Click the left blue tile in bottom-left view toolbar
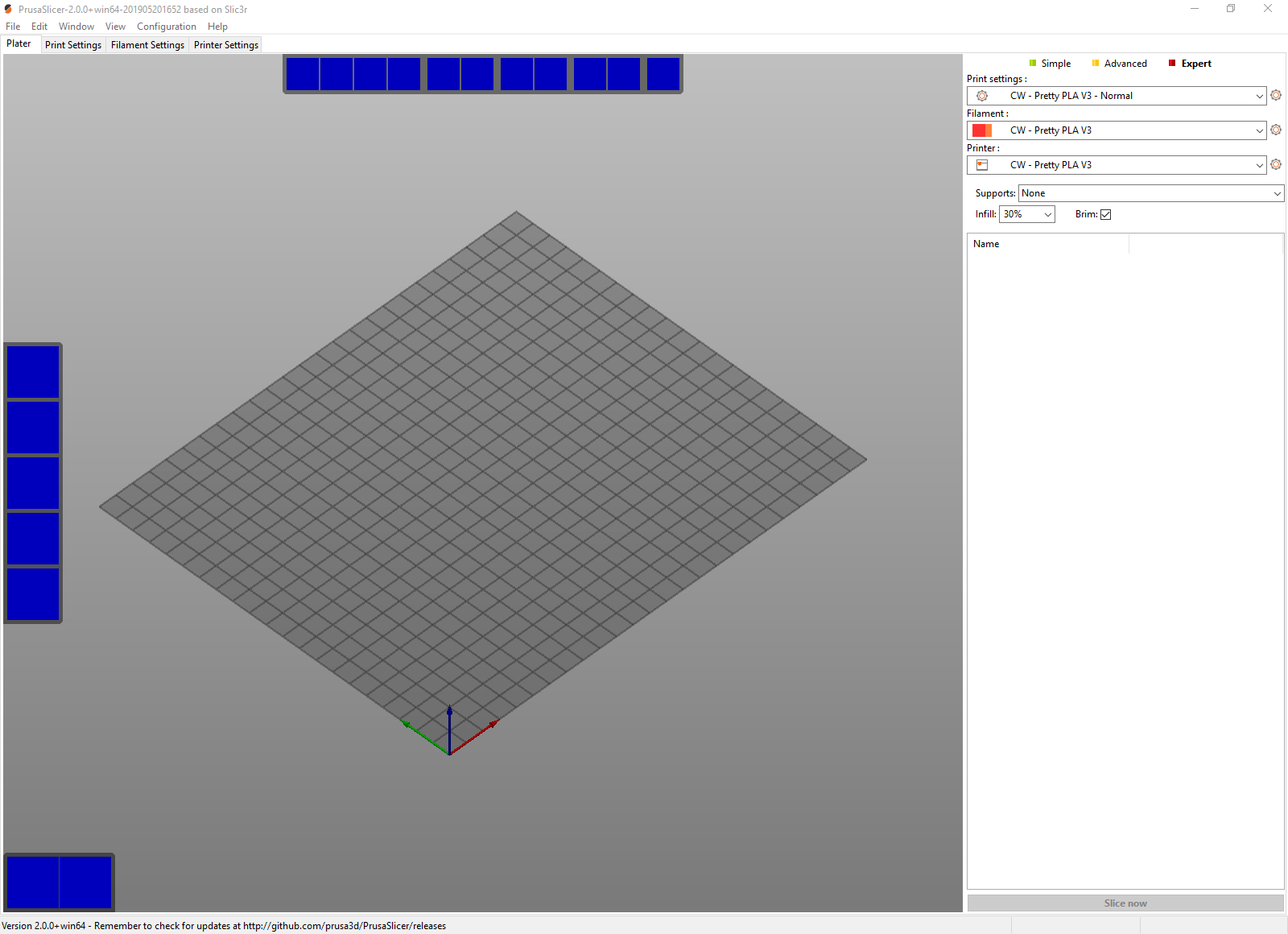 point(33,882)
